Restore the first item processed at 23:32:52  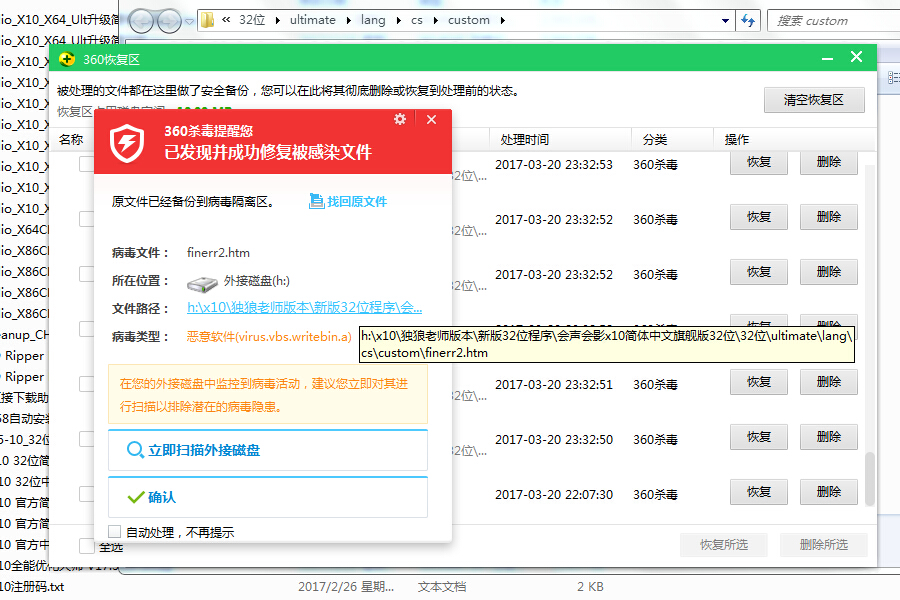(759, 217)
